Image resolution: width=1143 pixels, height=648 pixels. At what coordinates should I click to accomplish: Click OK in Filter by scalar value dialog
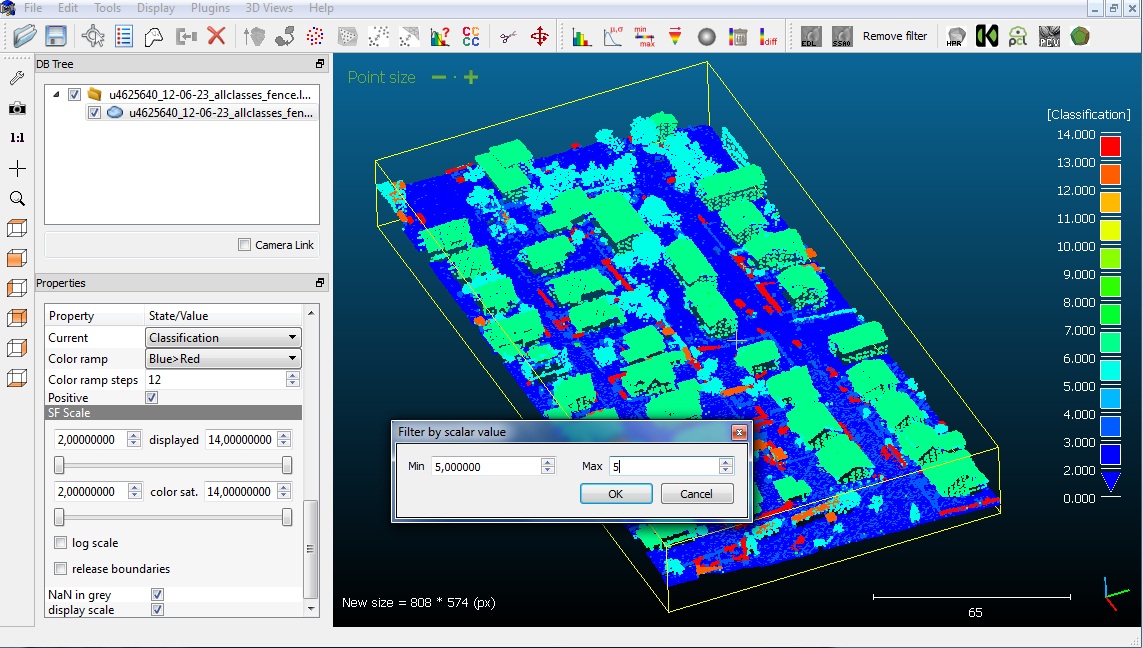tap(616, 494)
